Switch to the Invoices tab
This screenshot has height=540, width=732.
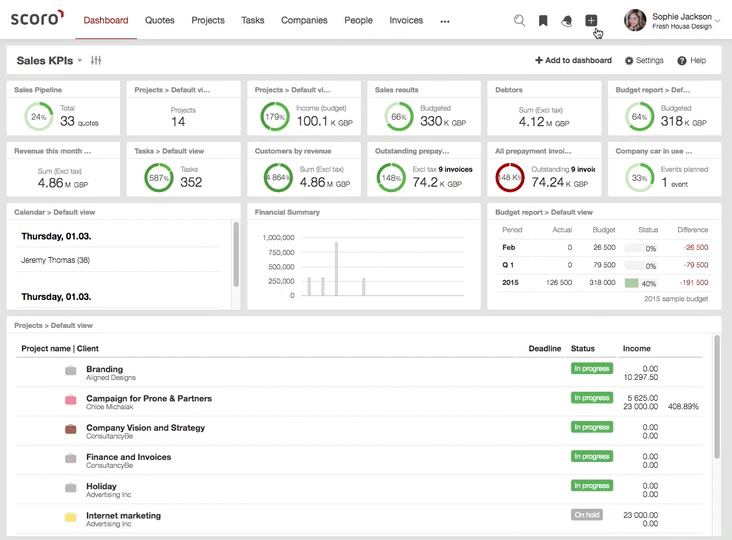pyautogui.click(x=406, y=20)
